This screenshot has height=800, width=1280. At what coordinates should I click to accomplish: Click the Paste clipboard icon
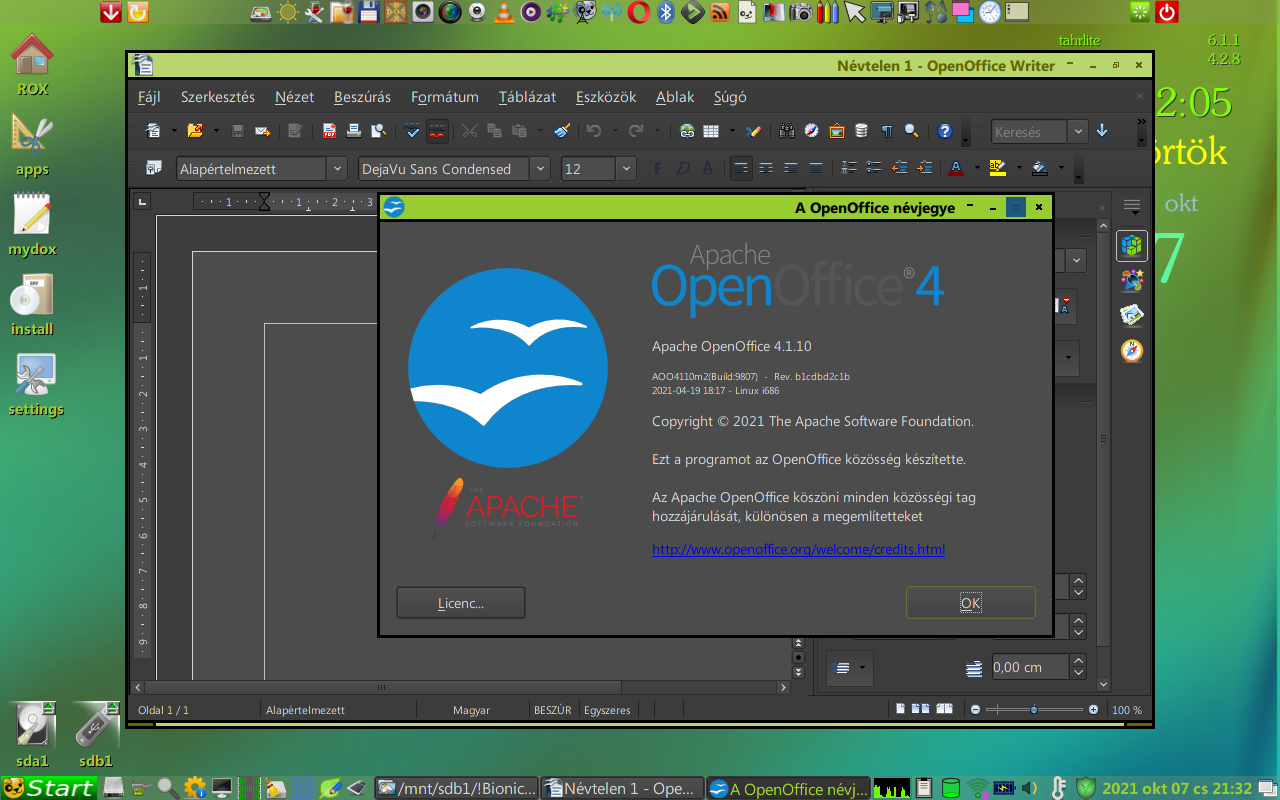(519, 131)
